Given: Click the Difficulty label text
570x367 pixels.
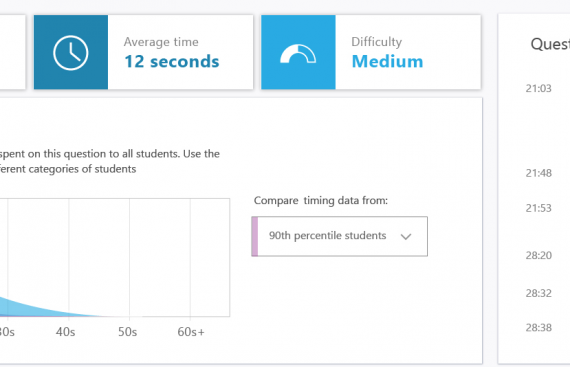Looking at the screenshot, I should (377, 42).
